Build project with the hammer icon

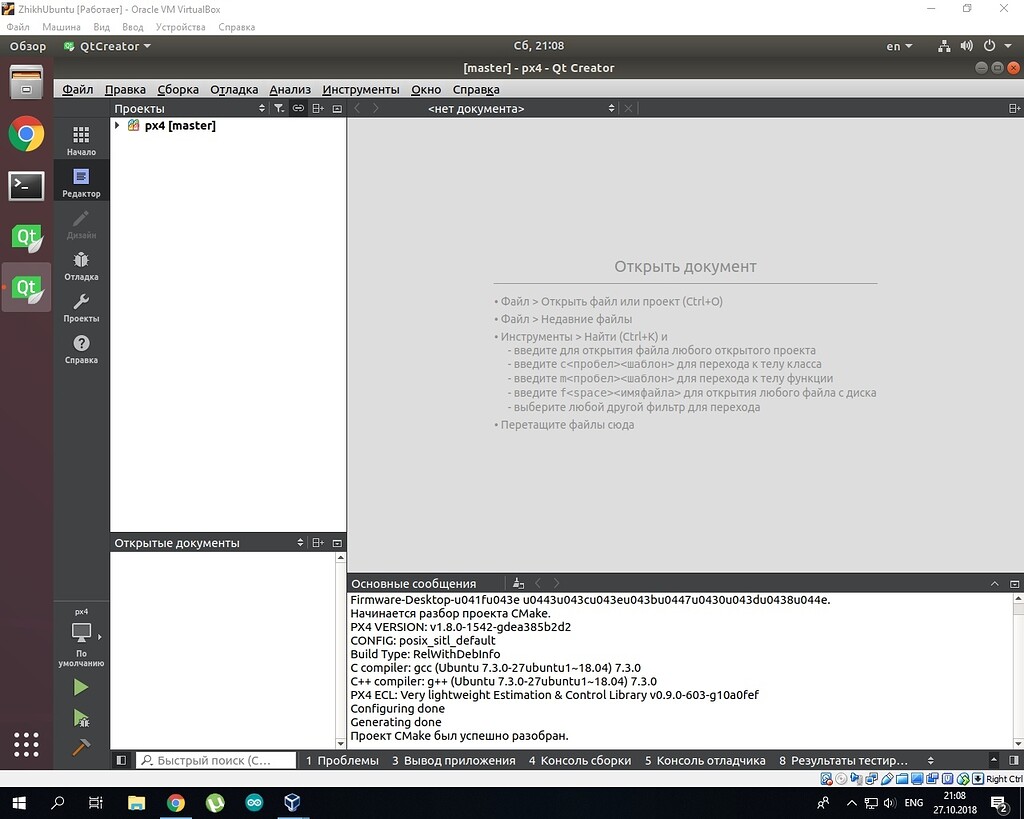coord(81,747)
